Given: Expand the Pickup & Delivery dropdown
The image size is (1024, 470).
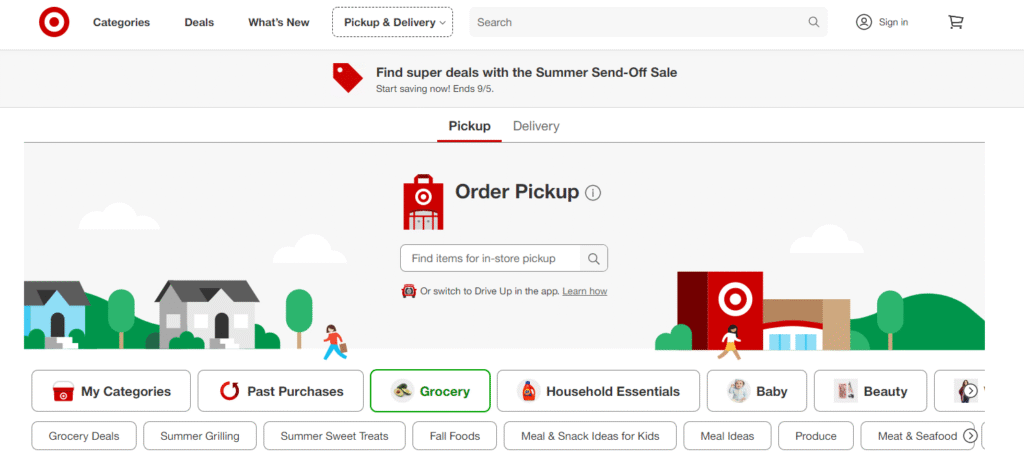Looking at the screenshot, I should click(x=392, y=22).
